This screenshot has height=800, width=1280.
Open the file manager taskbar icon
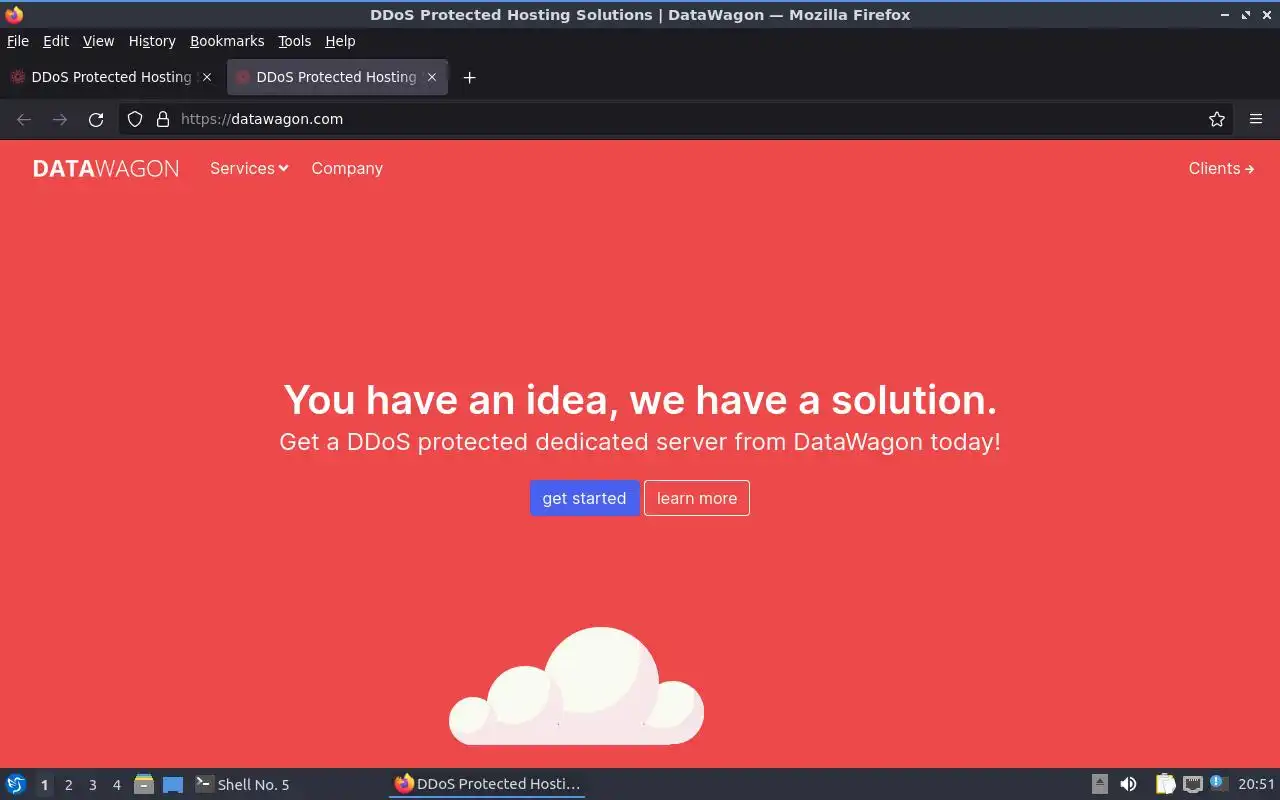[144, 784]
